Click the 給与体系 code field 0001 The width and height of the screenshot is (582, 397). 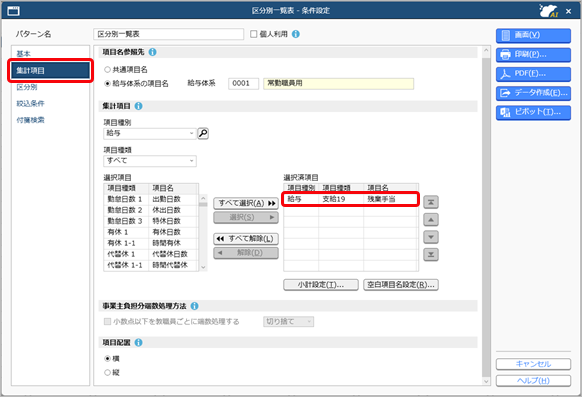(x=243, y=84)
